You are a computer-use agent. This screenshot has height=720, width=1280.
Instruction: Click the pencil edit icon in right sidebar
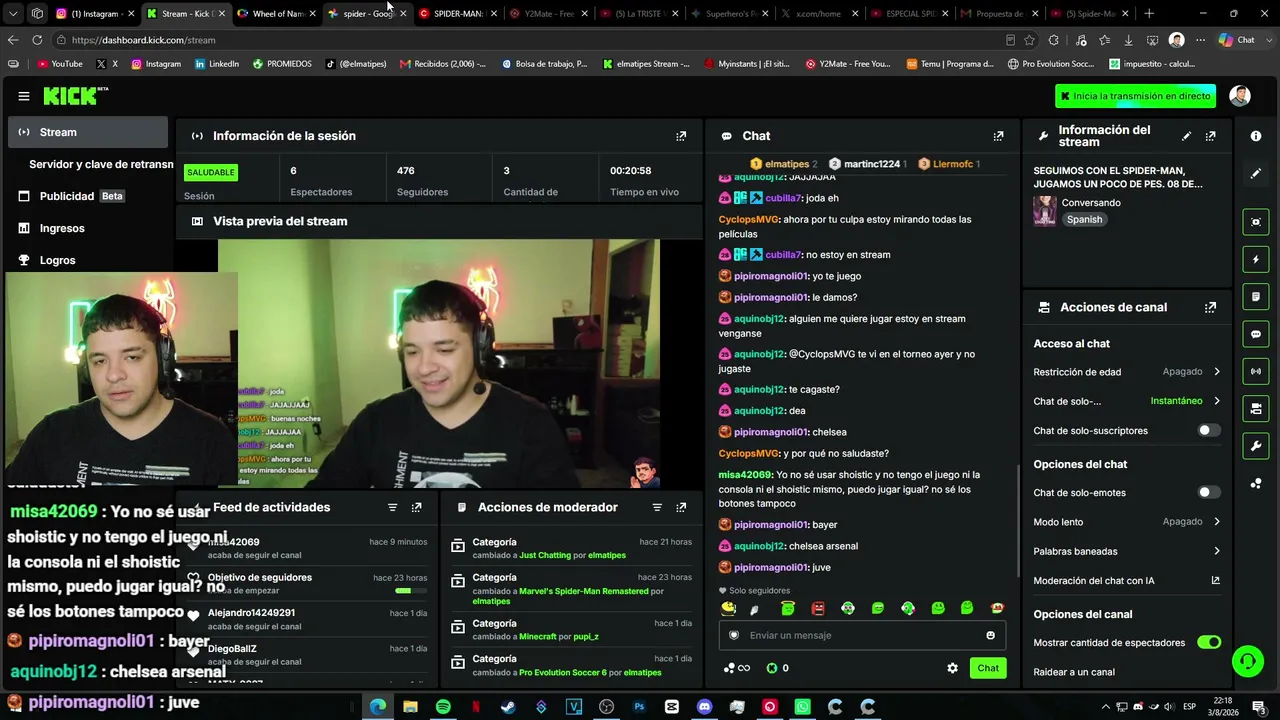[1256, 173]
